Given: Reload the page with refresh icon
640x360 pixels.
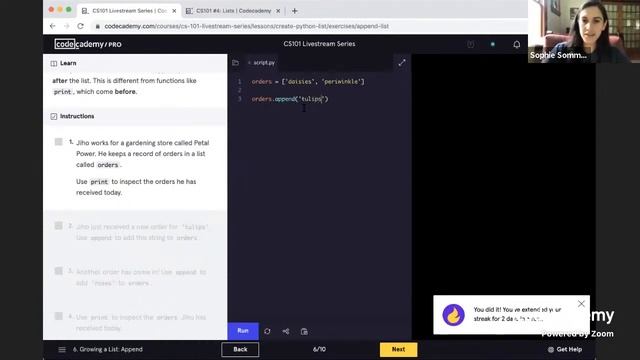Looking at the screenshot, I should tap(80, 26).
